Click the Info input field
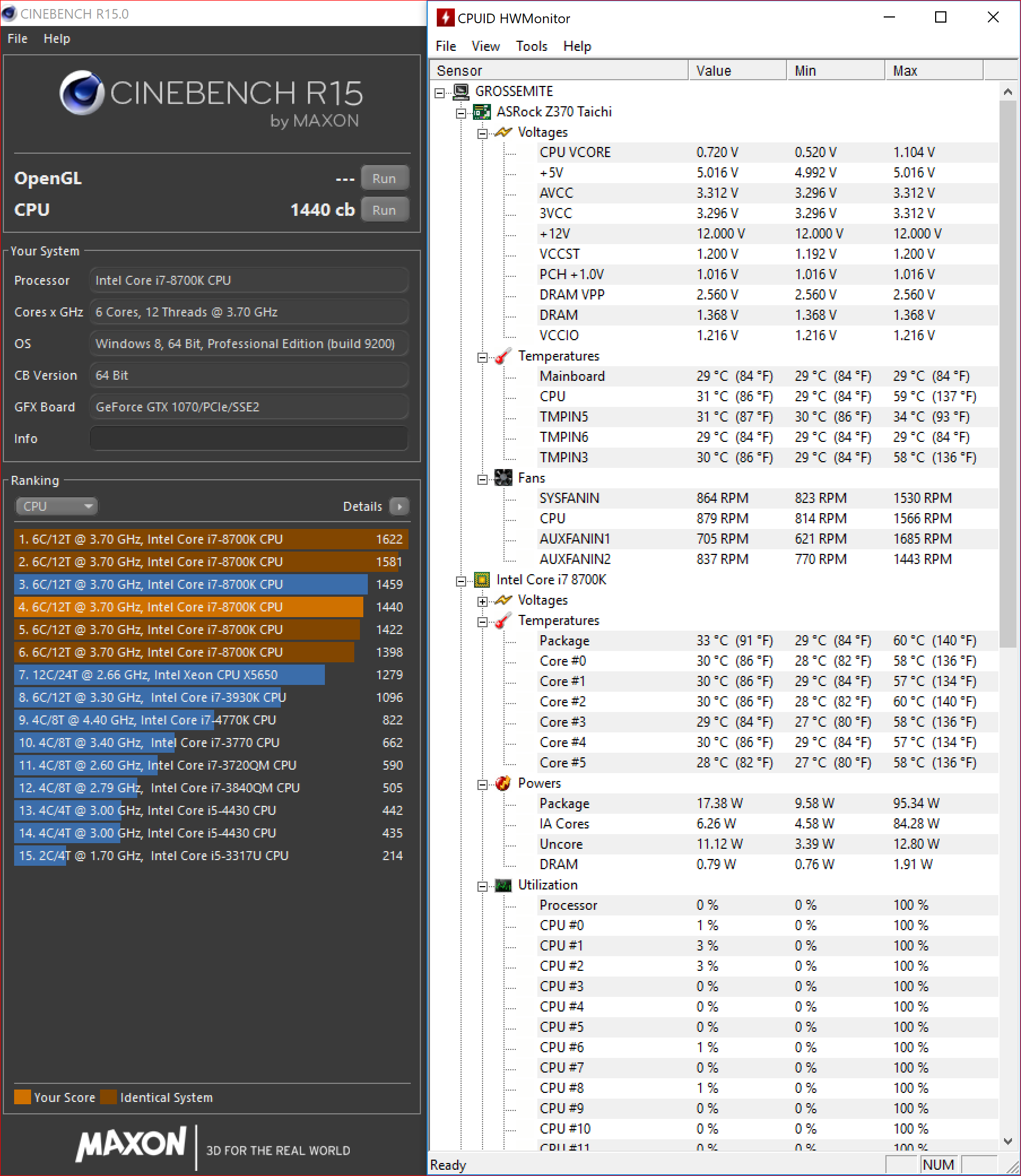 [249, 438]
